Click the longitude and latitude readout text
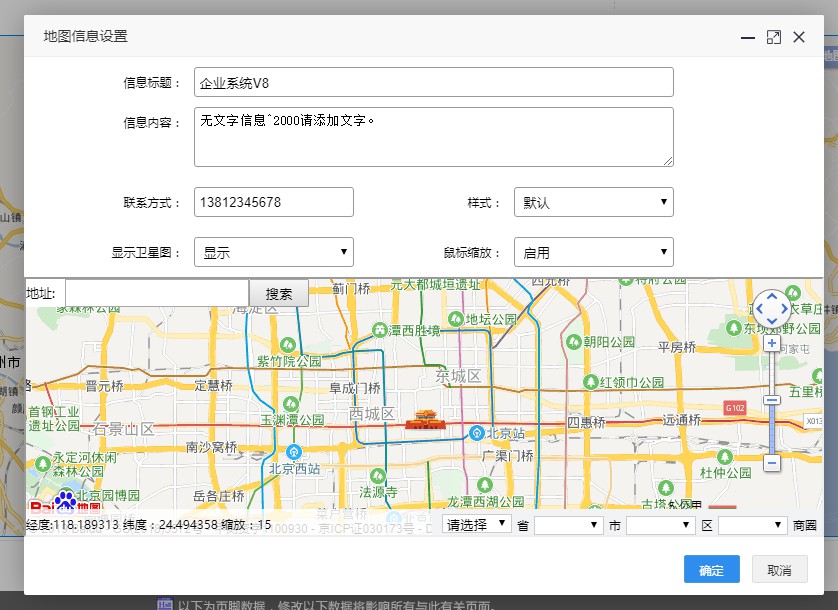The height and width of the screenshot is (610, 838). [x=149, y=524]
